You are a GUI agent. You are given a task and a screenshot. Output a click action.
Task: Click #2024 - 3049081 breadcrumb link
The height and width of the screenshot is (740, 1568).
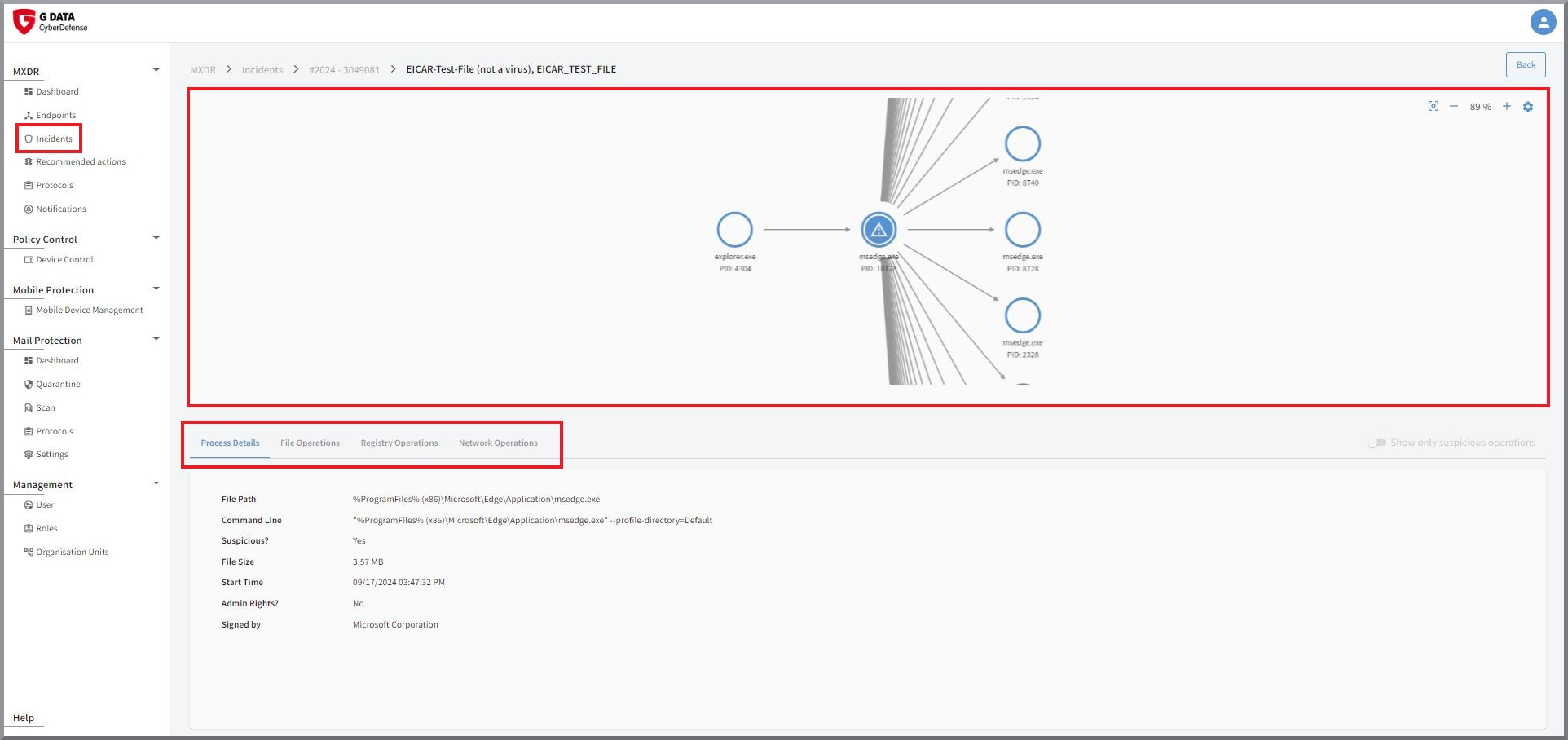tap(344, 70)
